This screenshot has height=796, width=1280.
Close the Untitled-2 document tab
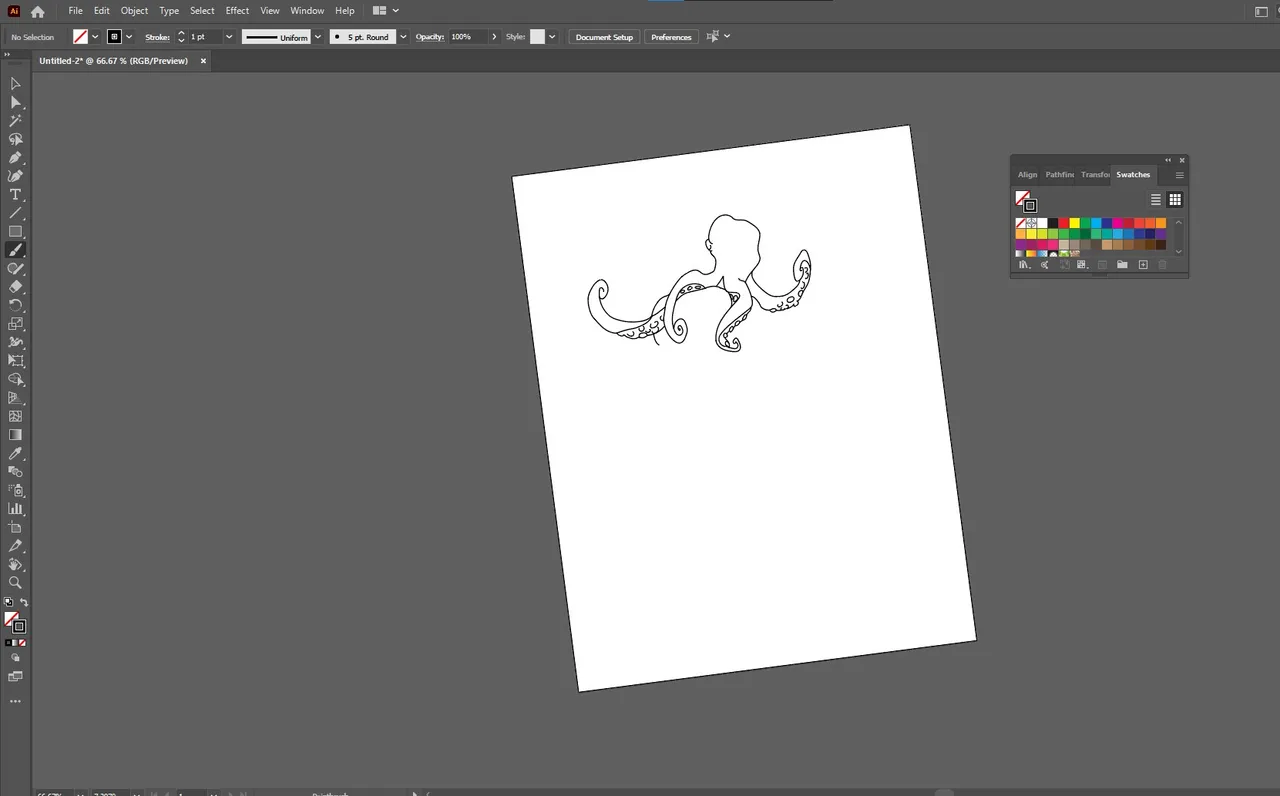tap(203, 61)
